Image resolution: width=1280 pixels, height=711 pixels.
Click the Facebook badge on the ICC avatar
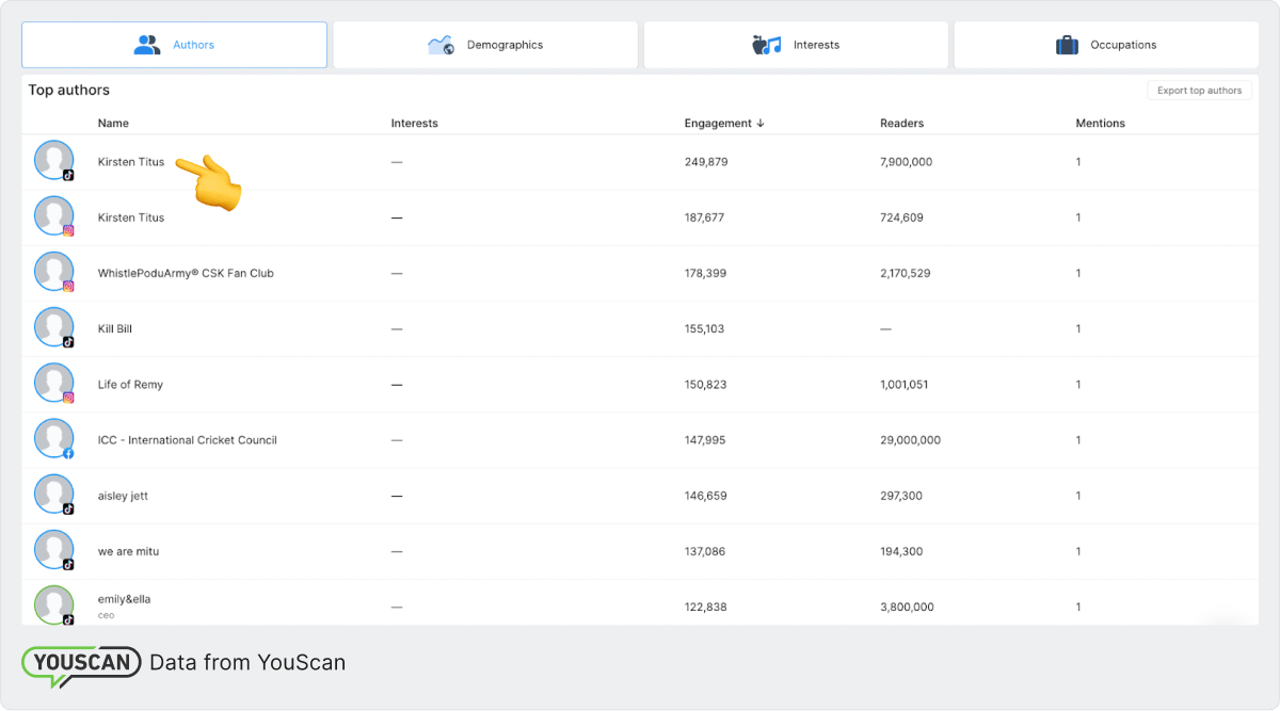click(66, 453)
